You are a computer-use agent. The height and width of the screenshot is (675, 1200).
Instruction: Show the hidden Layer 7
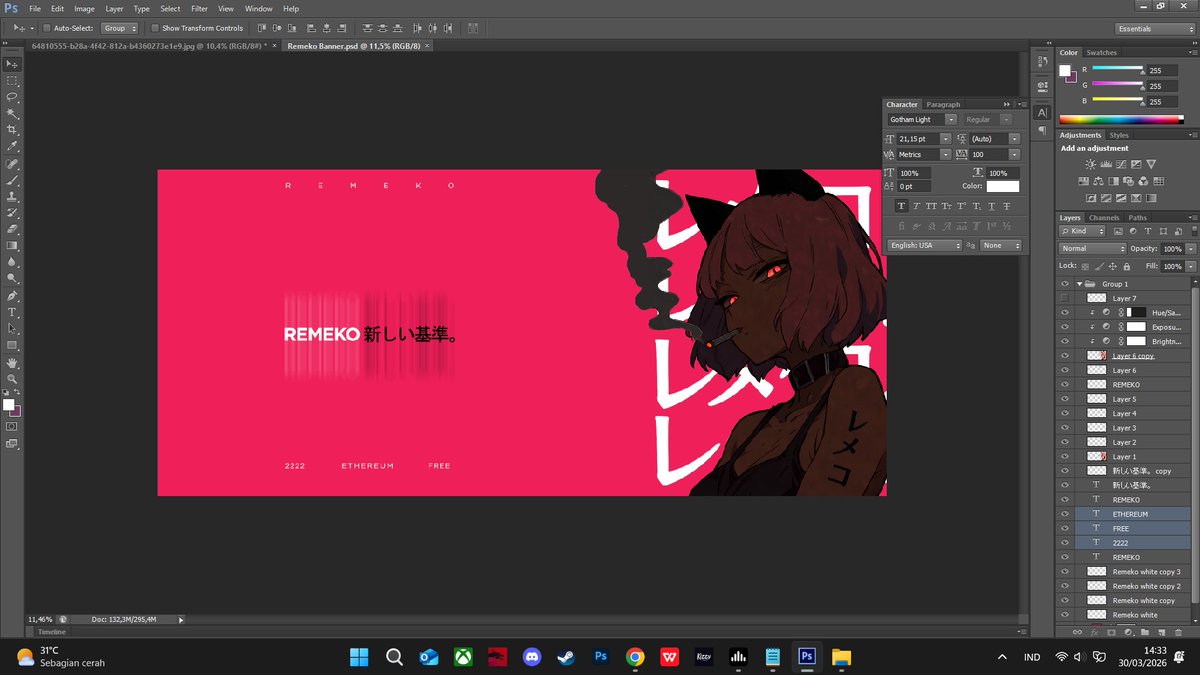pyautogui.click(x=1065, y=298)
